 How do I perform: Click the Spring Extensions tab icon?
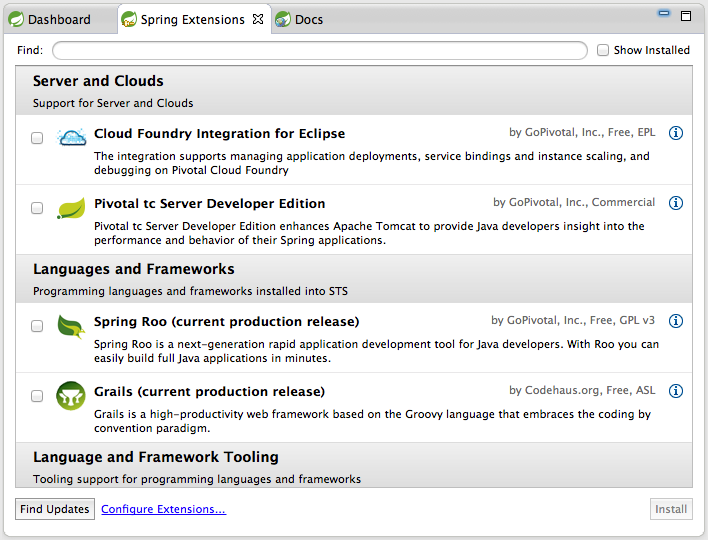click(129, 19)
